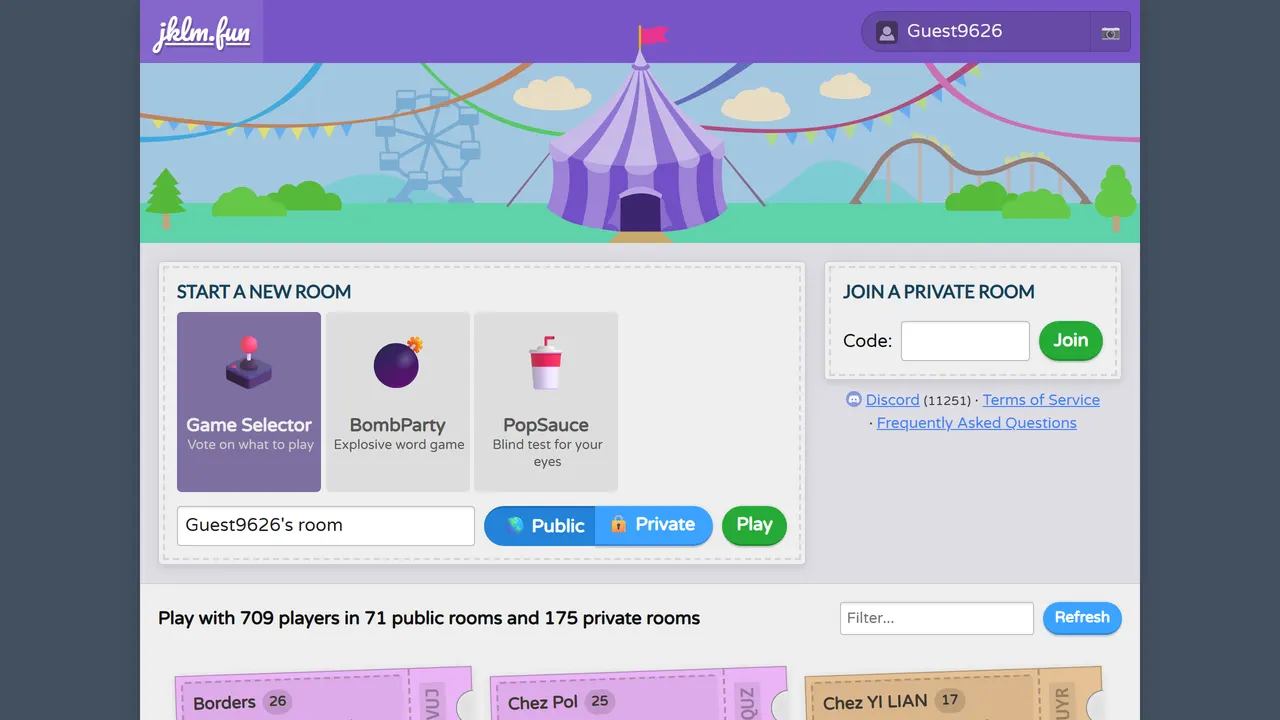Open the Chez YI LIAN room ticket
1280x720 pixels.
pos(954,694)
